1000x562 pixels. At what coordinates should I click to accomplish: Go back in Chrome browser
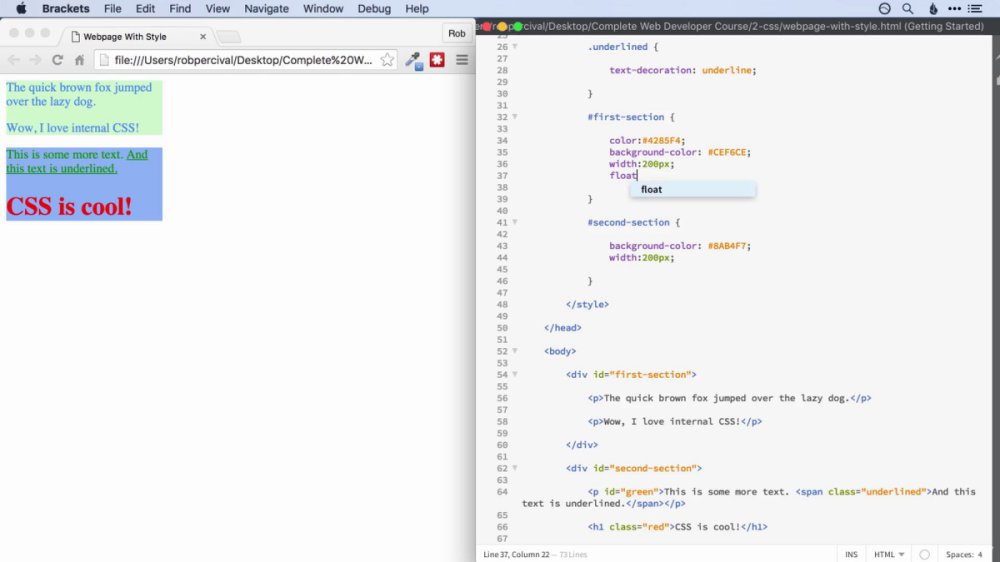[13, 59]
